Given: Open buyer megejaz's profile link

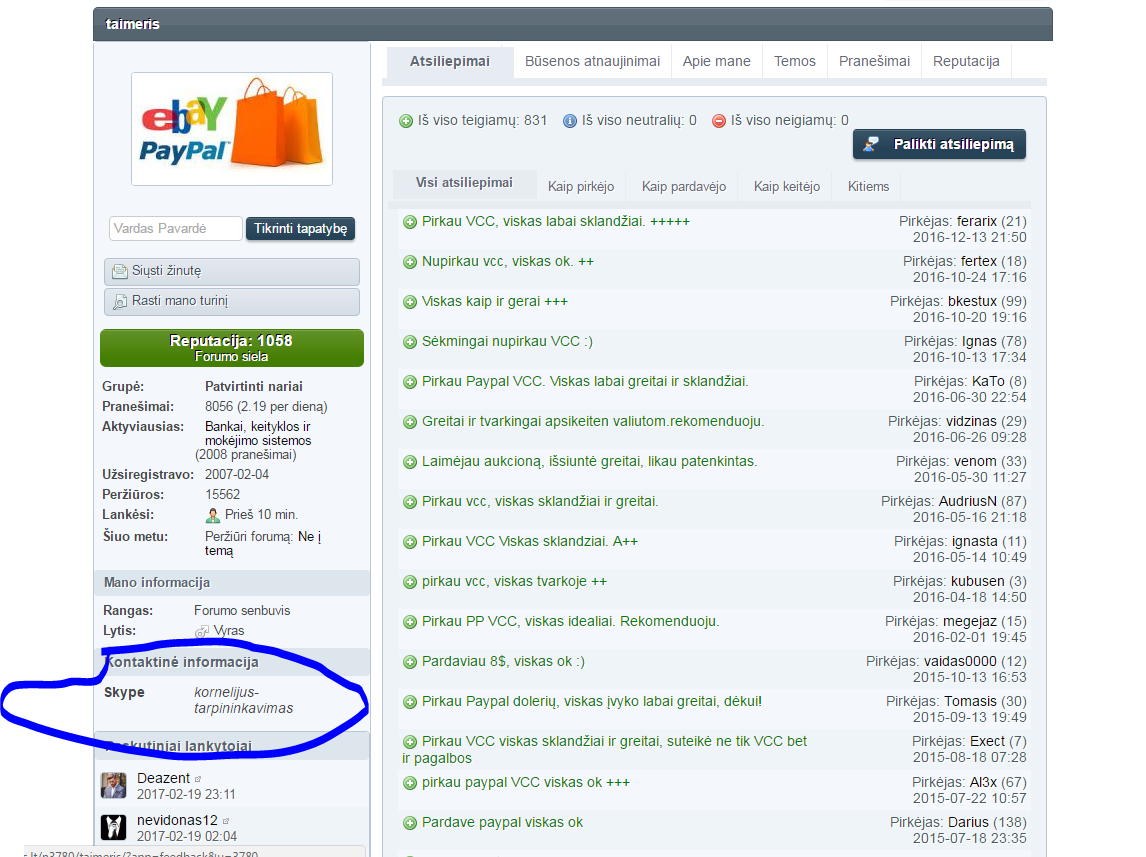Looking at the screenshot, I should pyautogui.click(x=970, y=622).
